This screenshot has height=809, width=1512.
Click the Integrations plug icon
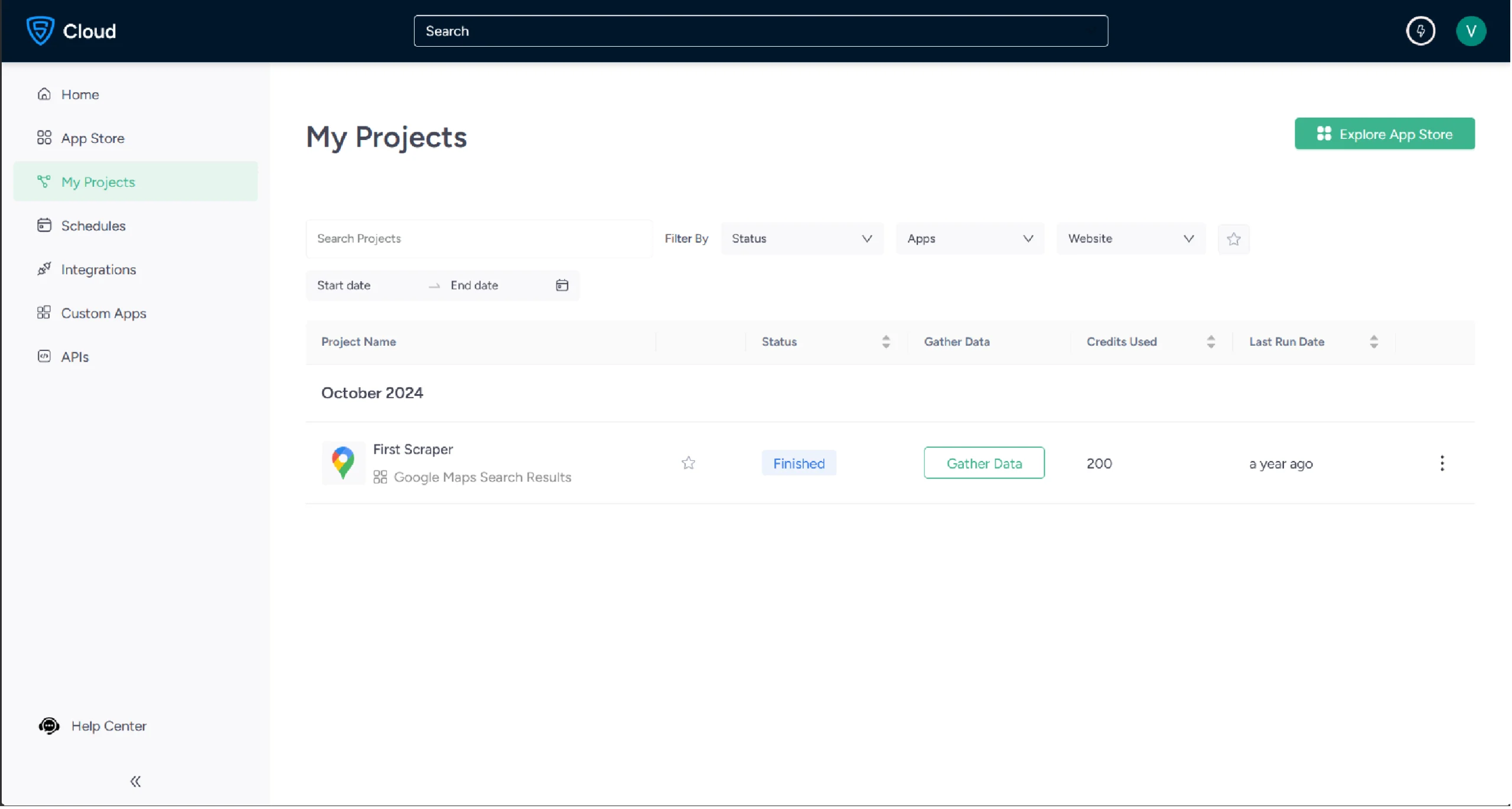[44, 269]
